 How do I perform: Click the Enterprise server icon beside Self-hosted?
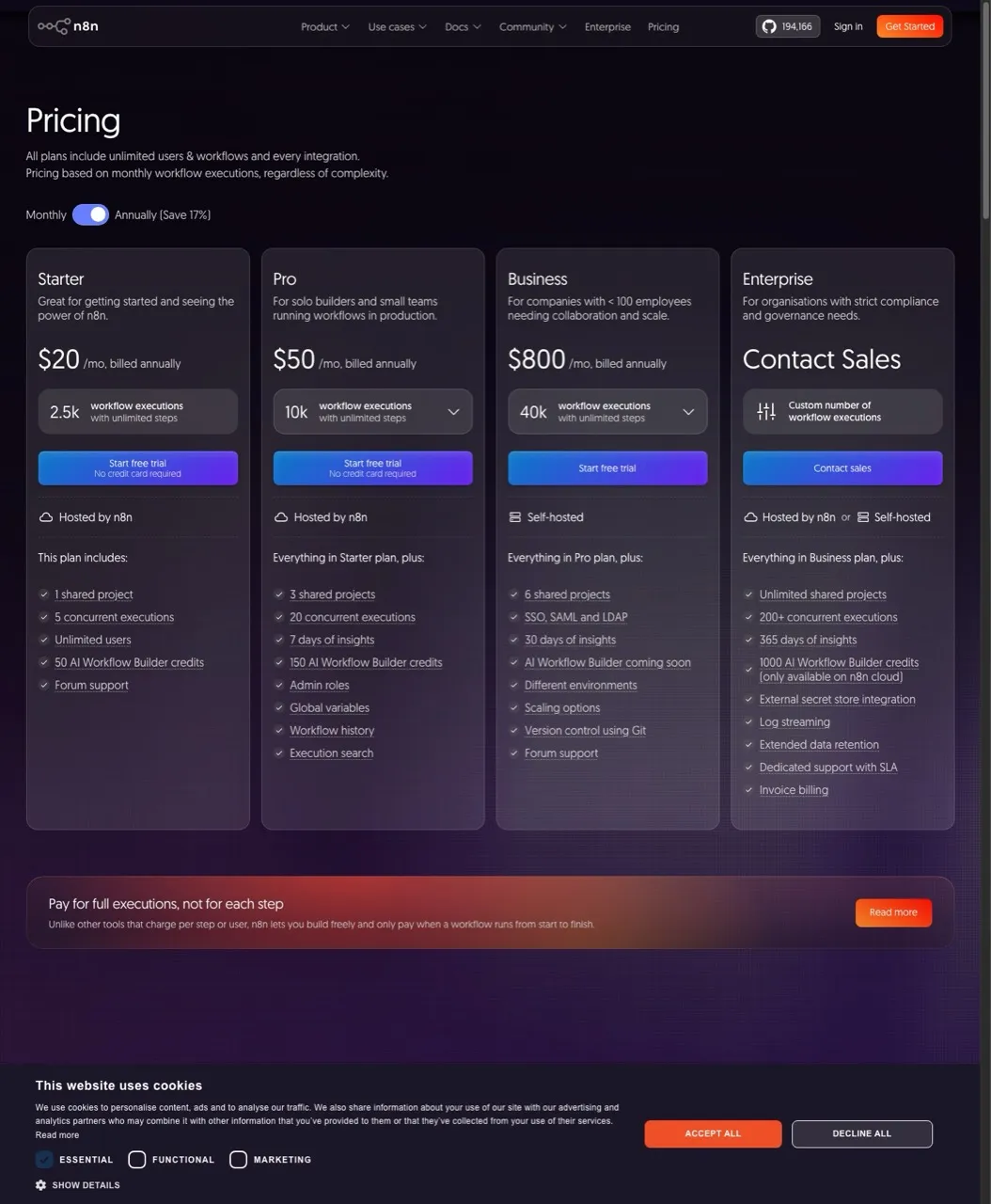pos(863,517)
